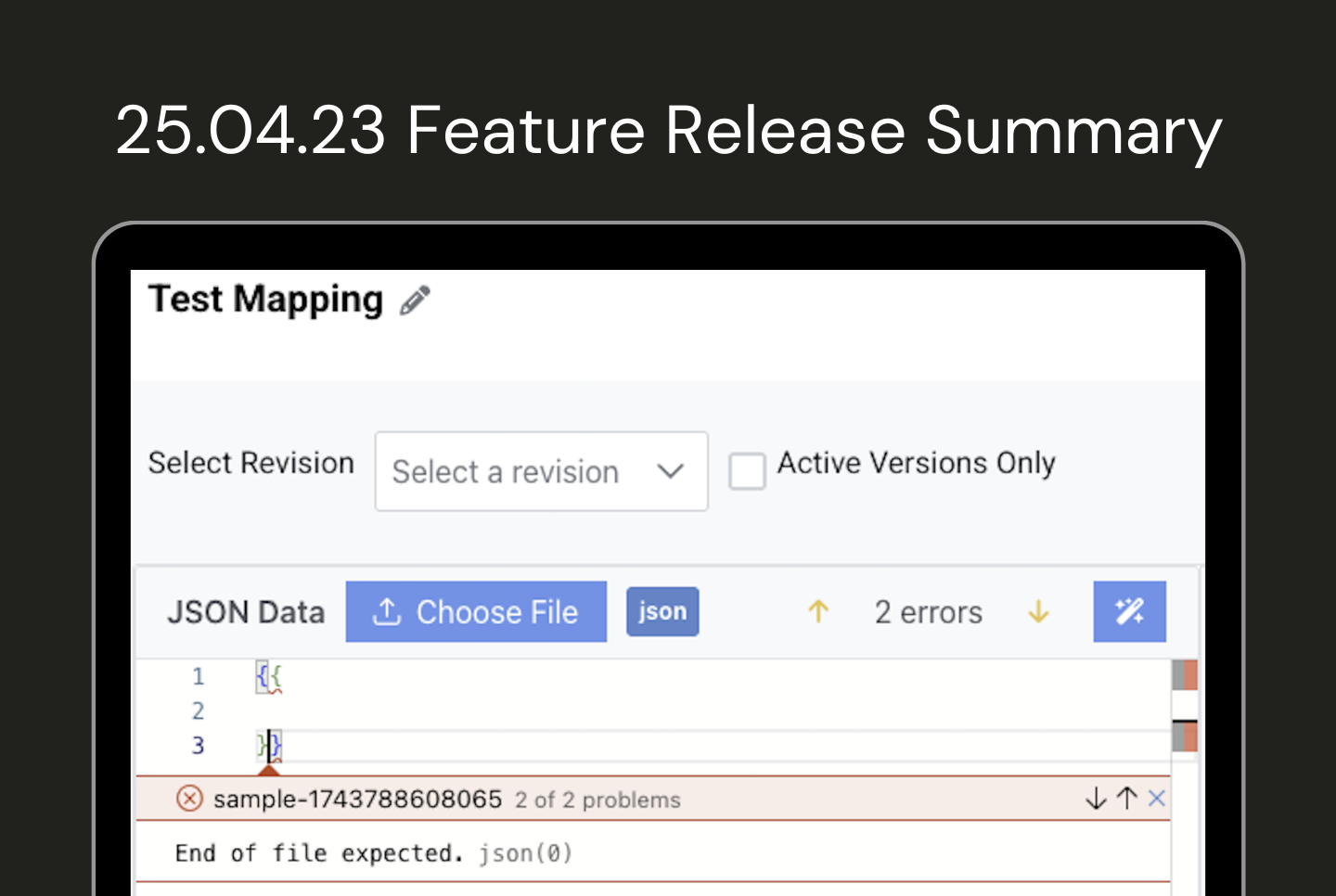The width and height of the screenshot is (1336, 896).
Task: Go to previous error with yellow up arrow
Action: 818,611
